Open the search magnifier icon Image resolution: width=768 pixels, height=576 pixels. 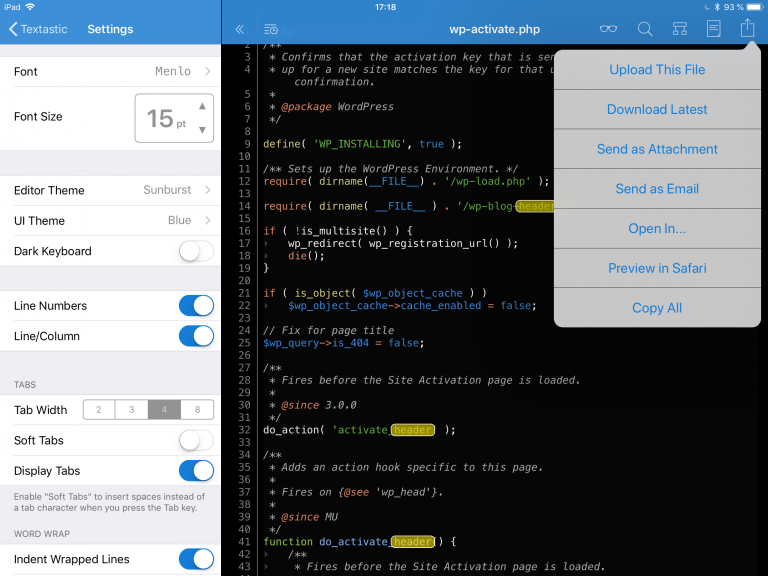pos(645,29)
